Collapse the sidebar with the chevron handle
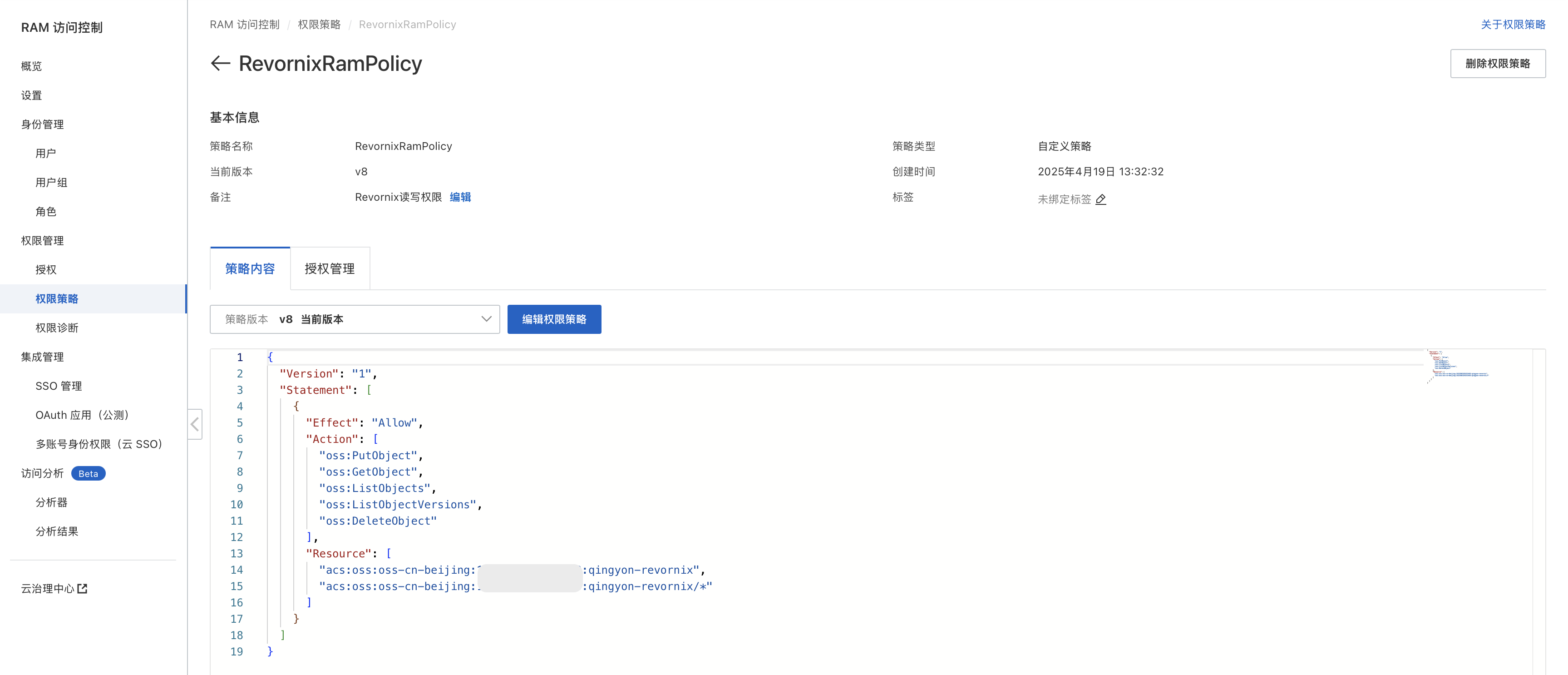 pyautogui.click(x=195, y=424)
